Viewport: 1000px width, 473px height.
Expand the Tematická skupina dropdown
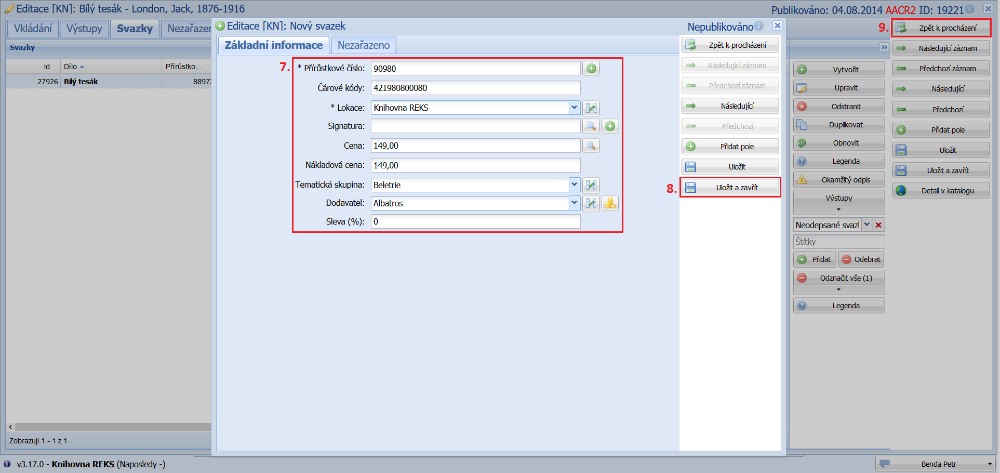tap(574, 184)
